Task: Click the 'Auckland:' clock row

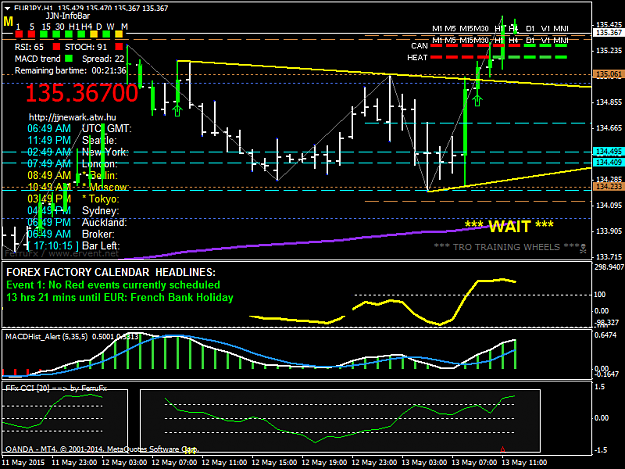Action: (77, 222)
